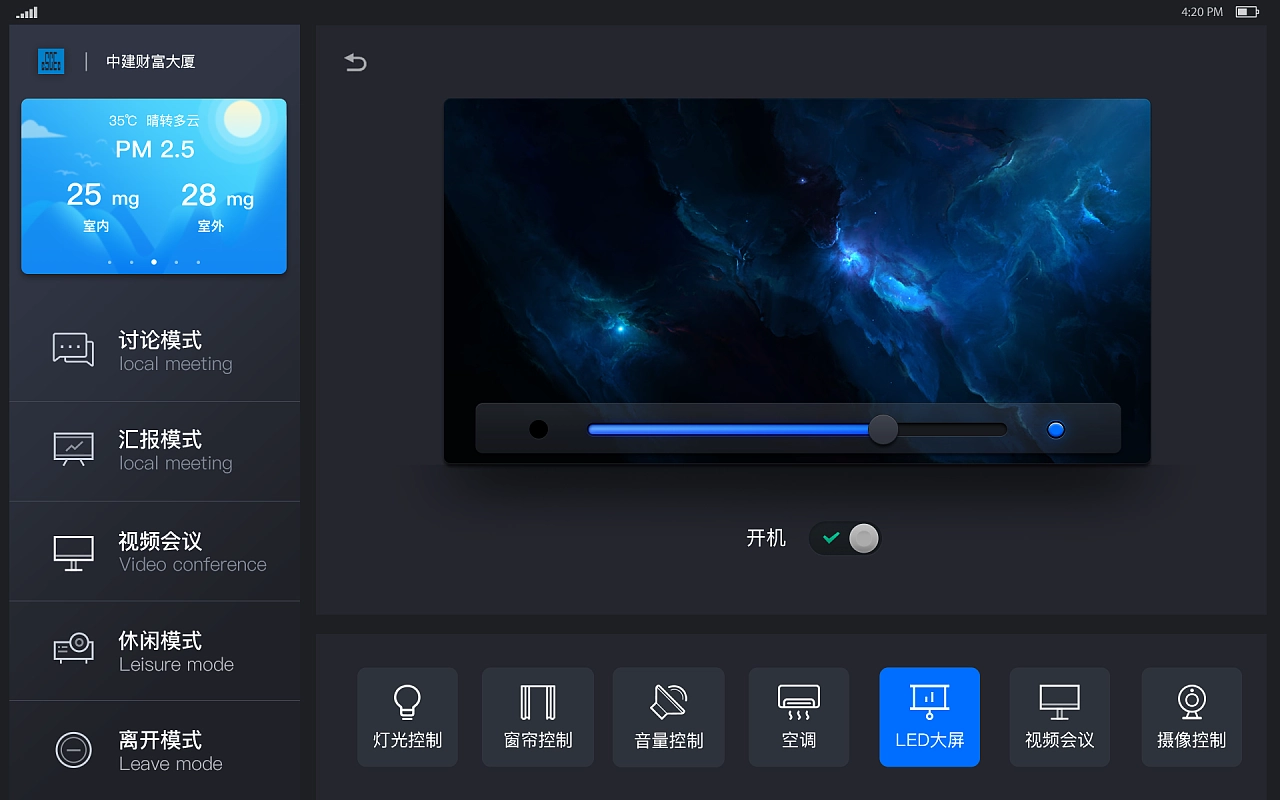Click the brightness slider handle
This screenshot has height=800, width=1280.
(883, 429)
